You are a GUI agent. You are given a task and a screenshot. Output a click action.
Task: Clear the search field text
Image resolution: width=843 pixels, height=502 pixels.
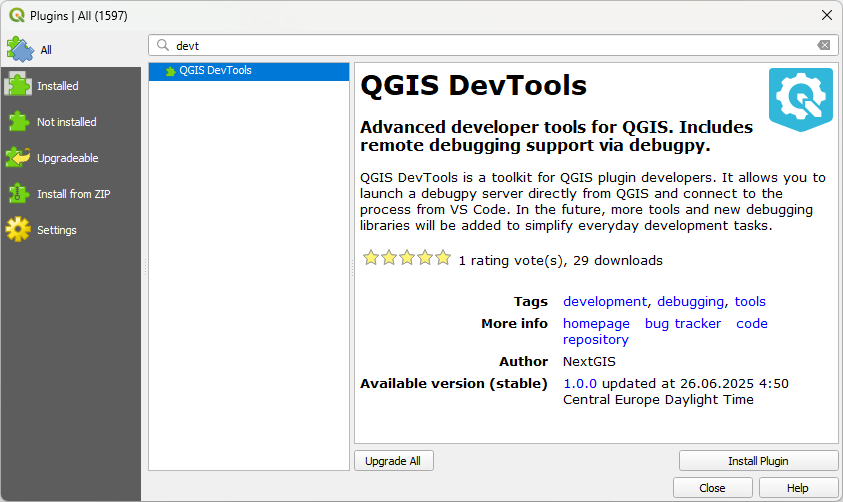click(x=824, y=45)
